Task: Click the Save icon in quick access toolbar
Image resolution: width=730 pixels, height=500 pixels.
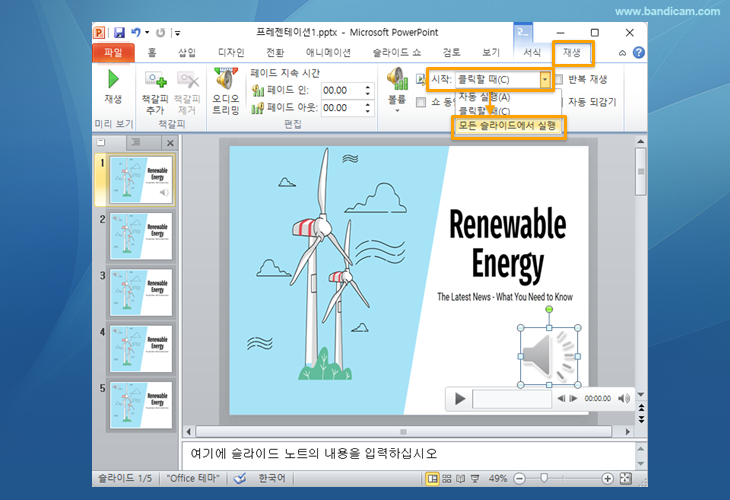Action: click(x=119, y=33)
